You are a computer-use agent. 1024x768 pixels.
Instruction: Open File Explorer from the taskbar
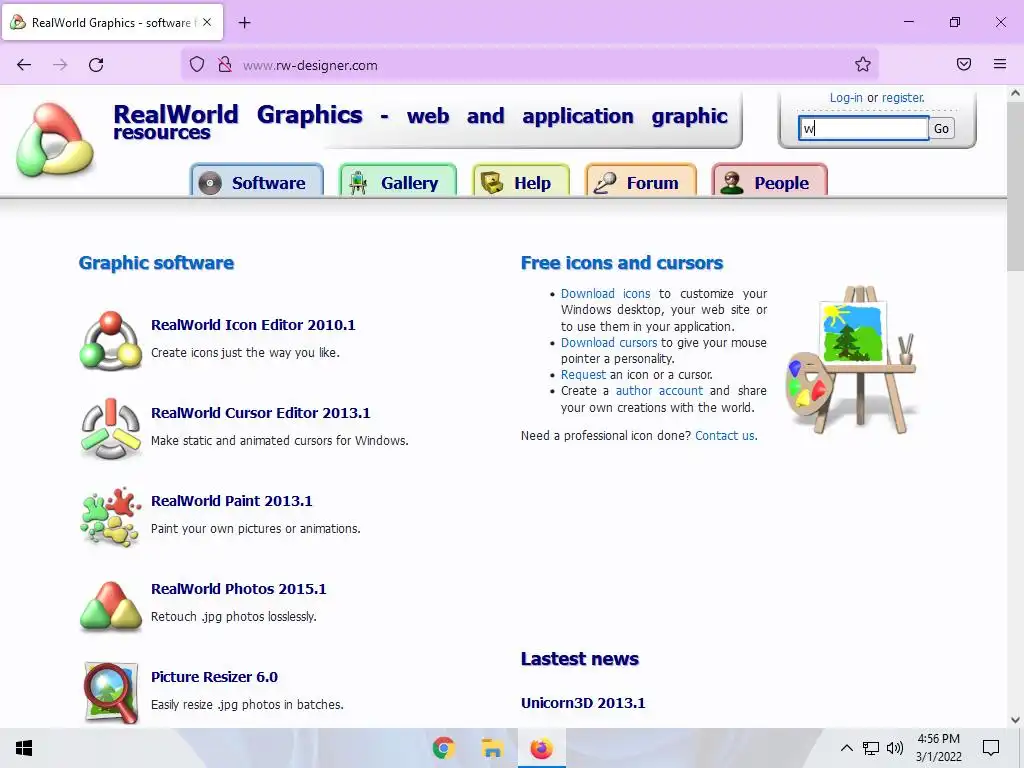click(x=492, y=748)
